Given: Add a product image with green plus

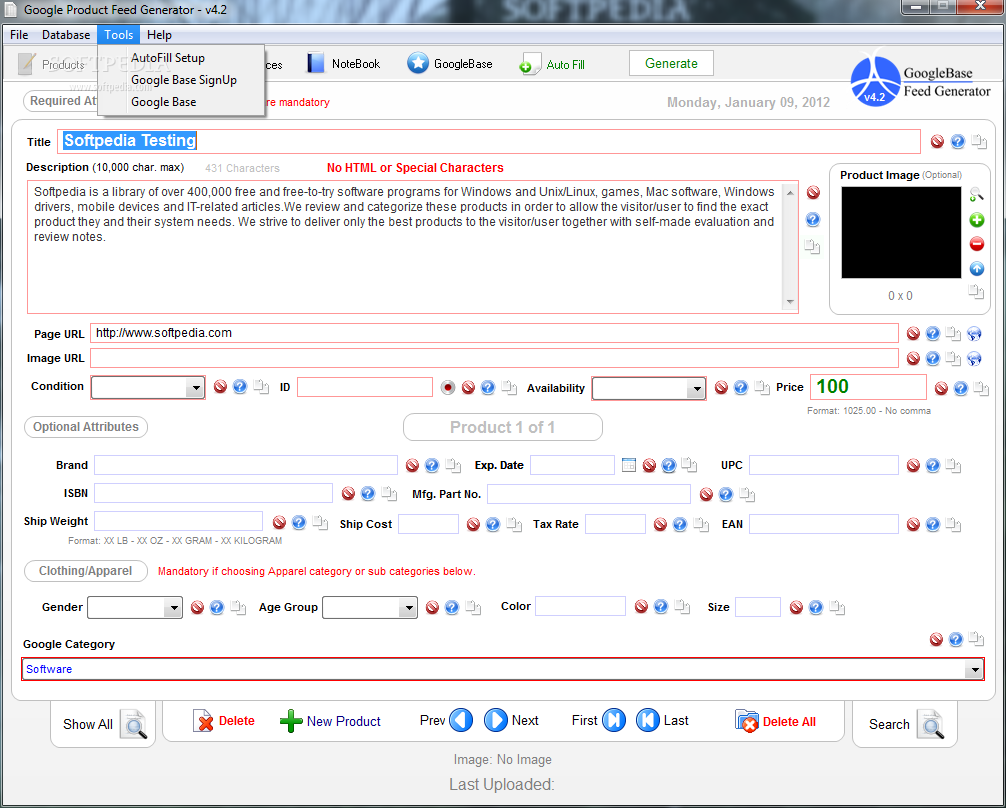Looking at the screenshot, I should 976,220.
